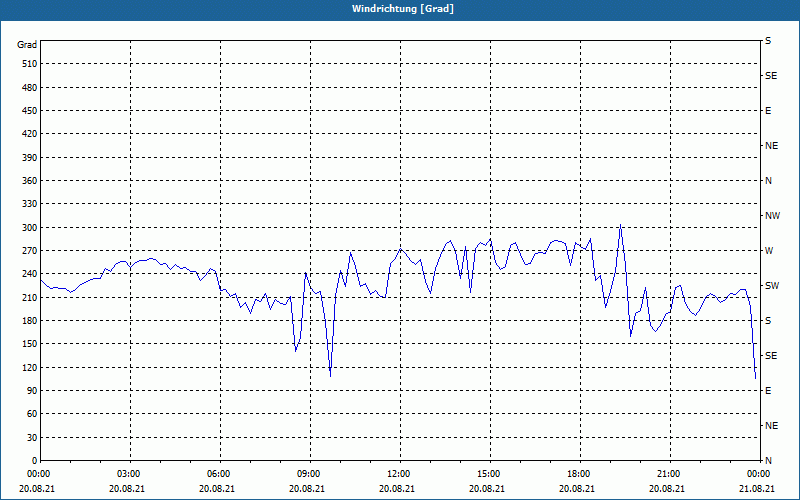Viewport: 800px width, 500px height.
Task: Select the 20.08.21 date under 12:00
Action: coord(397,489)
